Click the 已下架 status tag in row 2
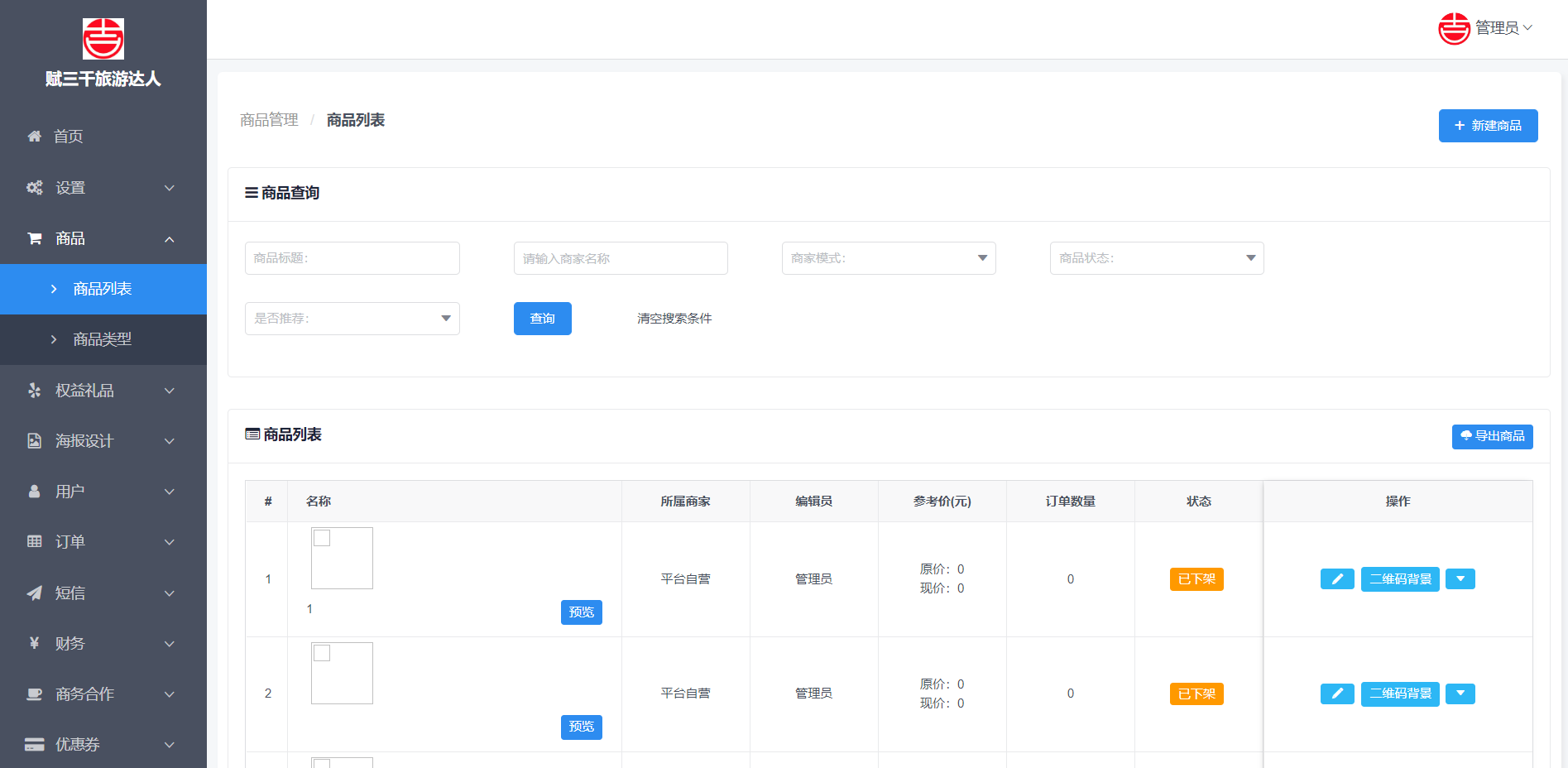This screenshot has height=768, width=1568. click(1196, 694)
